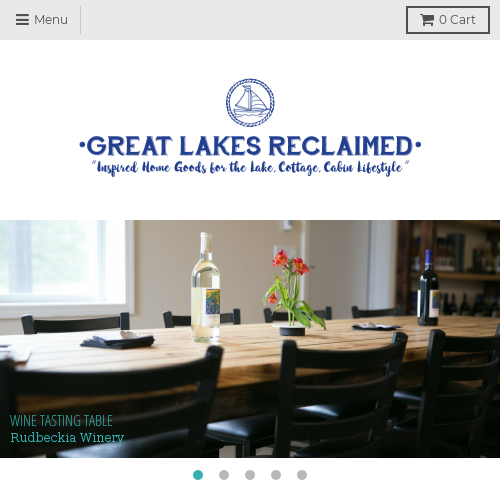The width and height of the screenshot is (500, 500).
Task: Jump to the third slideshow dot
Action: click(250, 475)
